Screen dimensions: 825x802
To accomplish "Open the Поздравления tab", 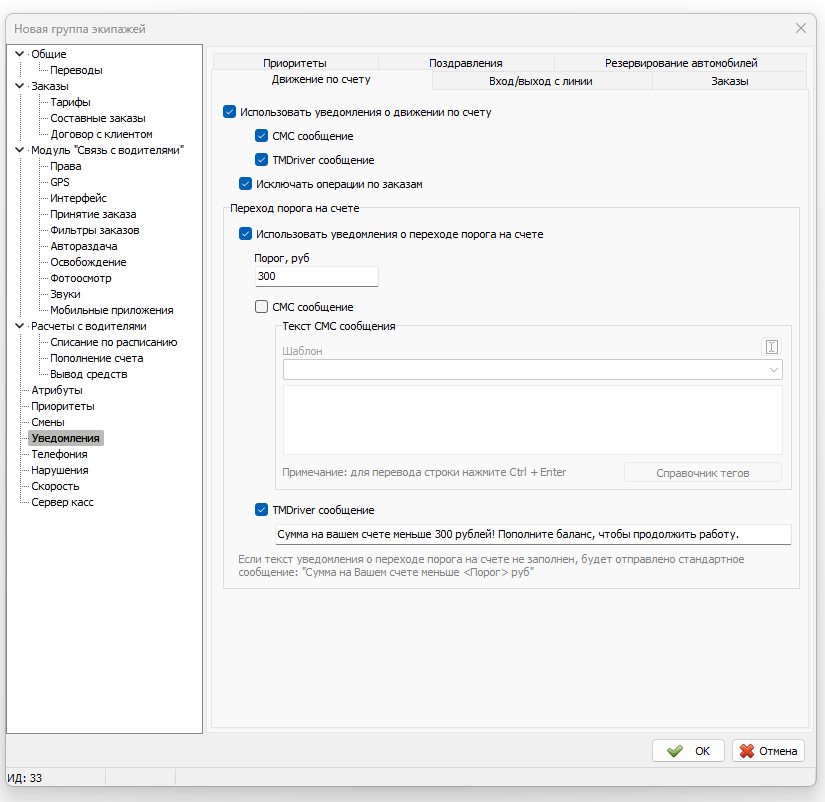I will (x=466, y=63).
